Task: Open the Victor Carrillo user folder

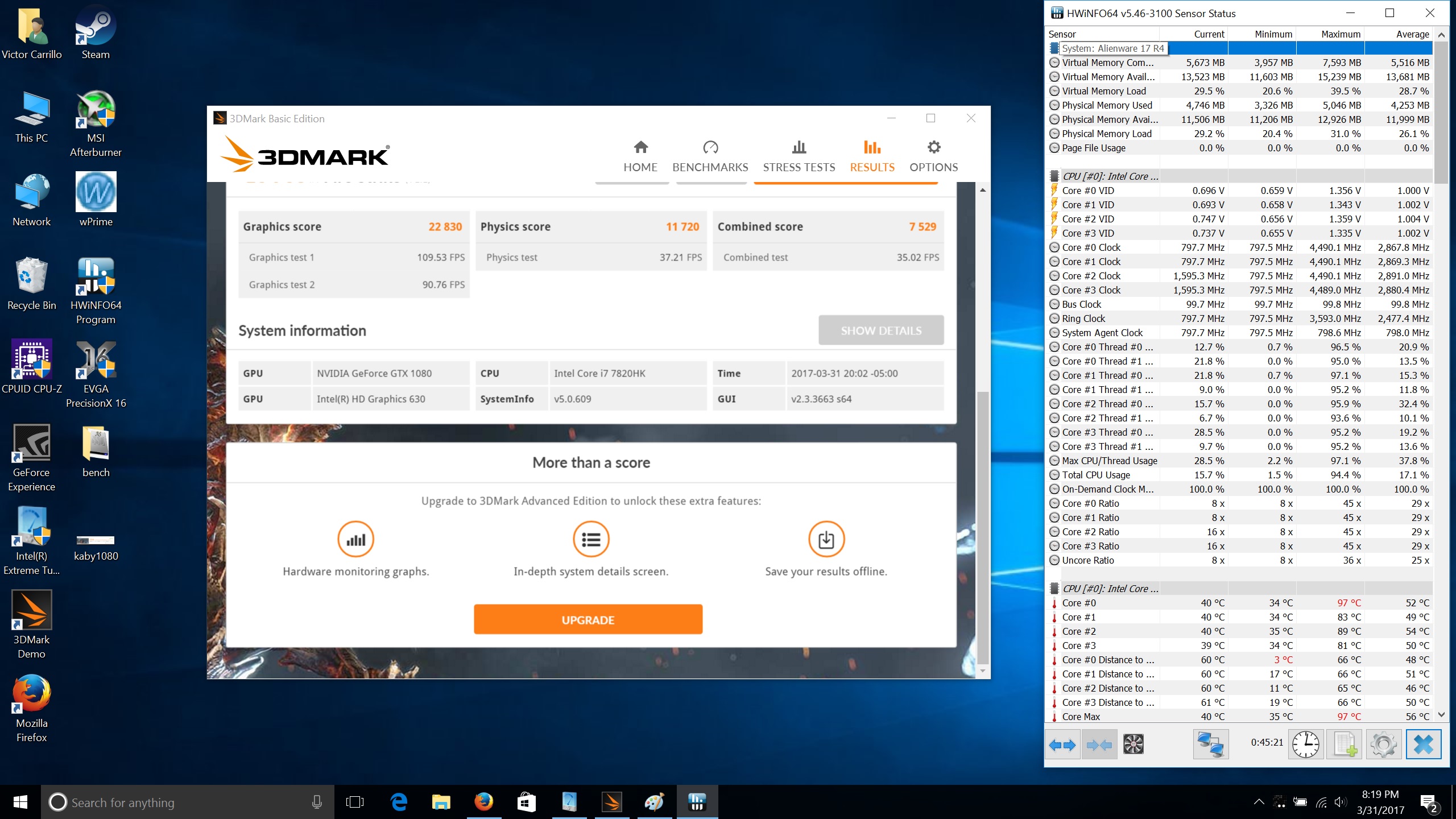Action: pos(32,33)
